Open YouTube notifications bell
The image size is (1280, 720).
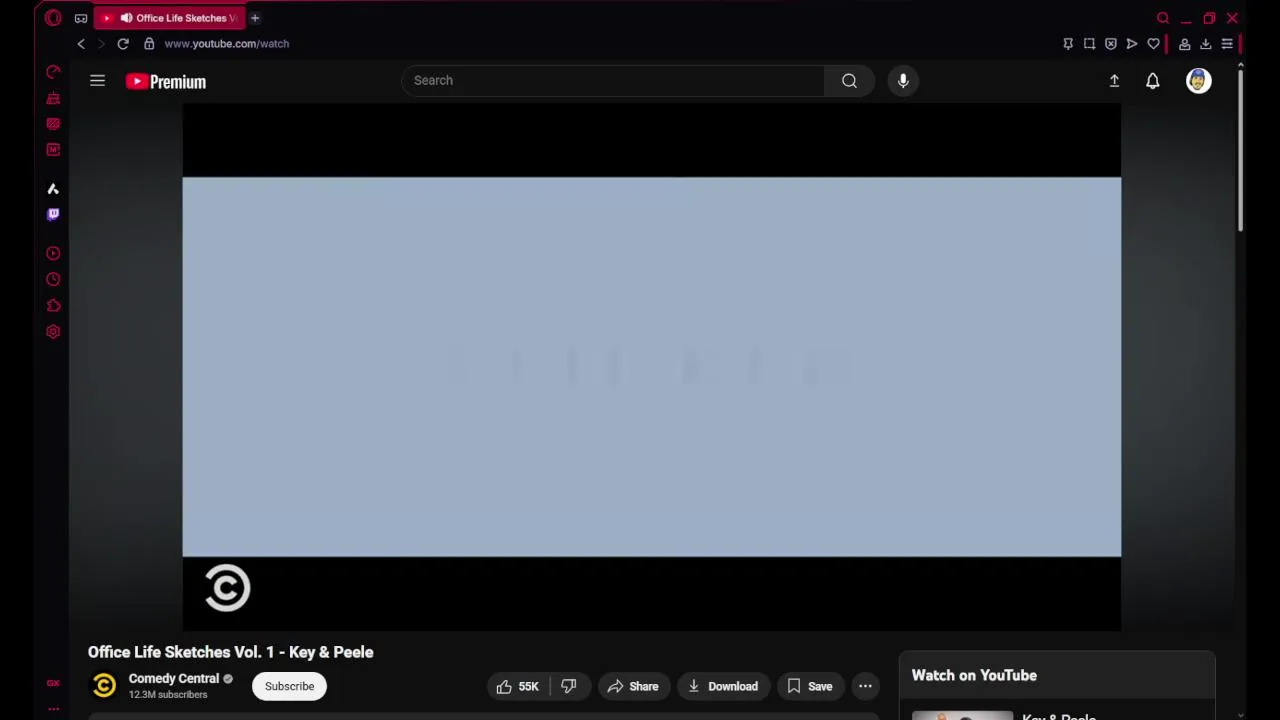click(1153, 81)
